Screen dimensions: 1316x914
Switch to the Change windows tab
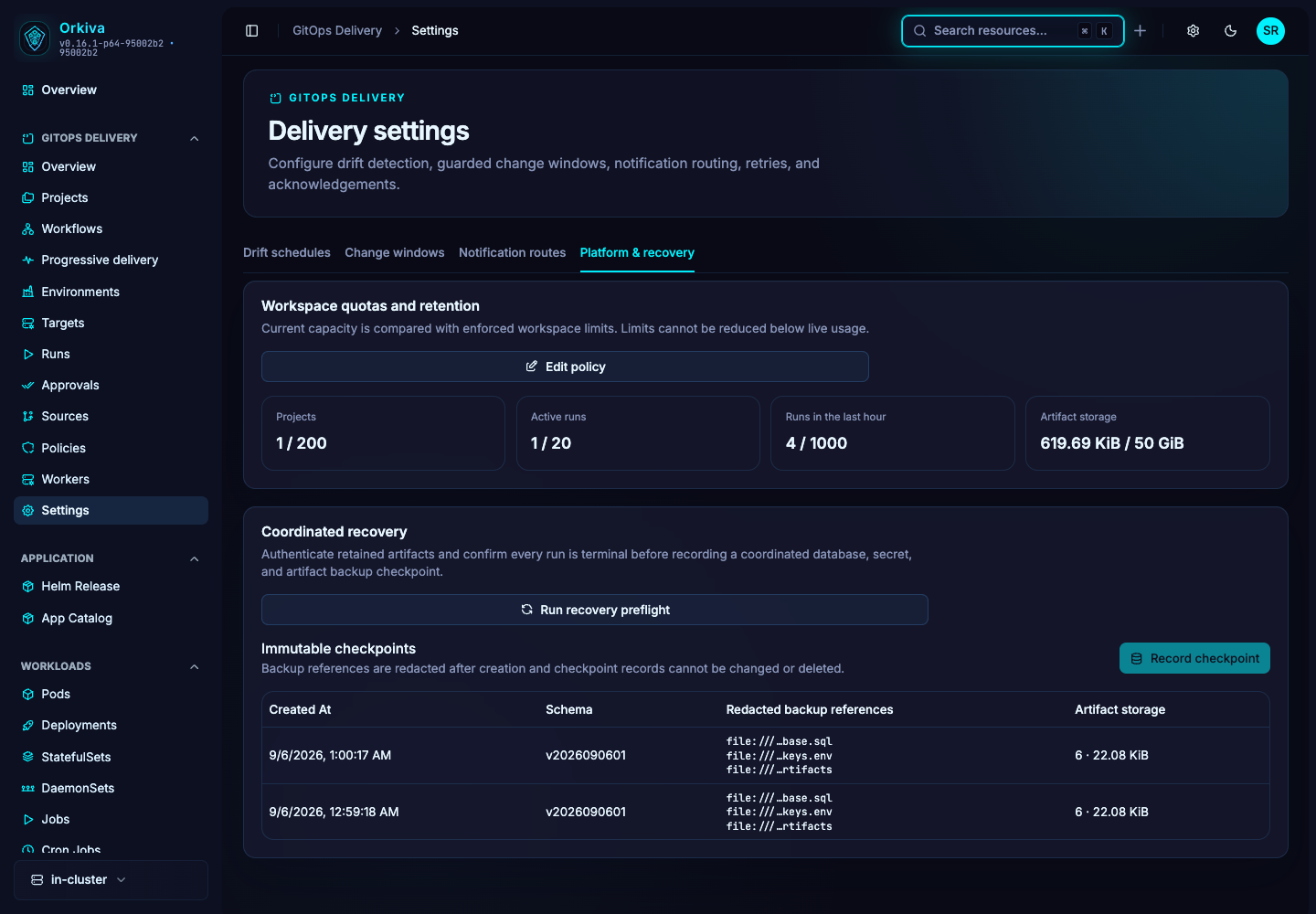[395, 252]
